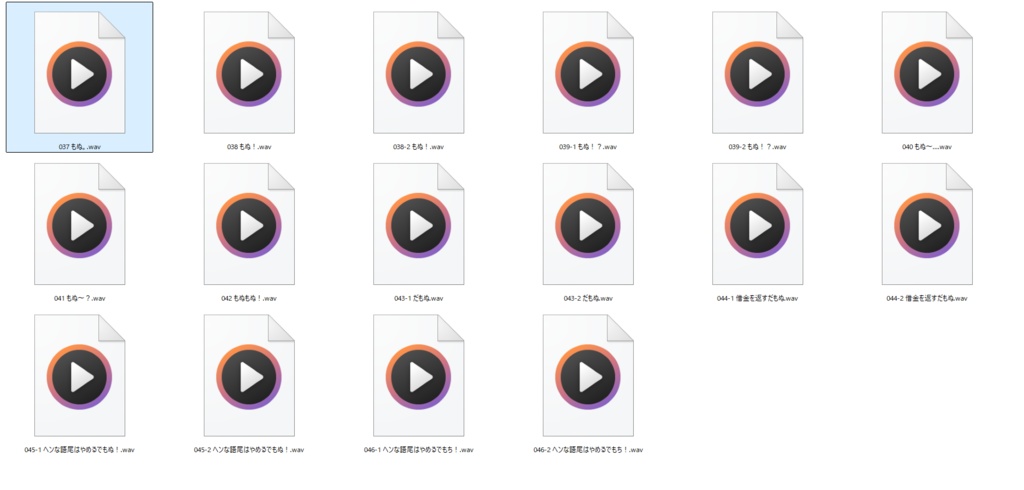The width and height of the screenshot is (1024, 490).
Task: Click the filename text 045-2 ヘンな語尾はやめるでもぬ！.wav
Action: click(249, 449)
